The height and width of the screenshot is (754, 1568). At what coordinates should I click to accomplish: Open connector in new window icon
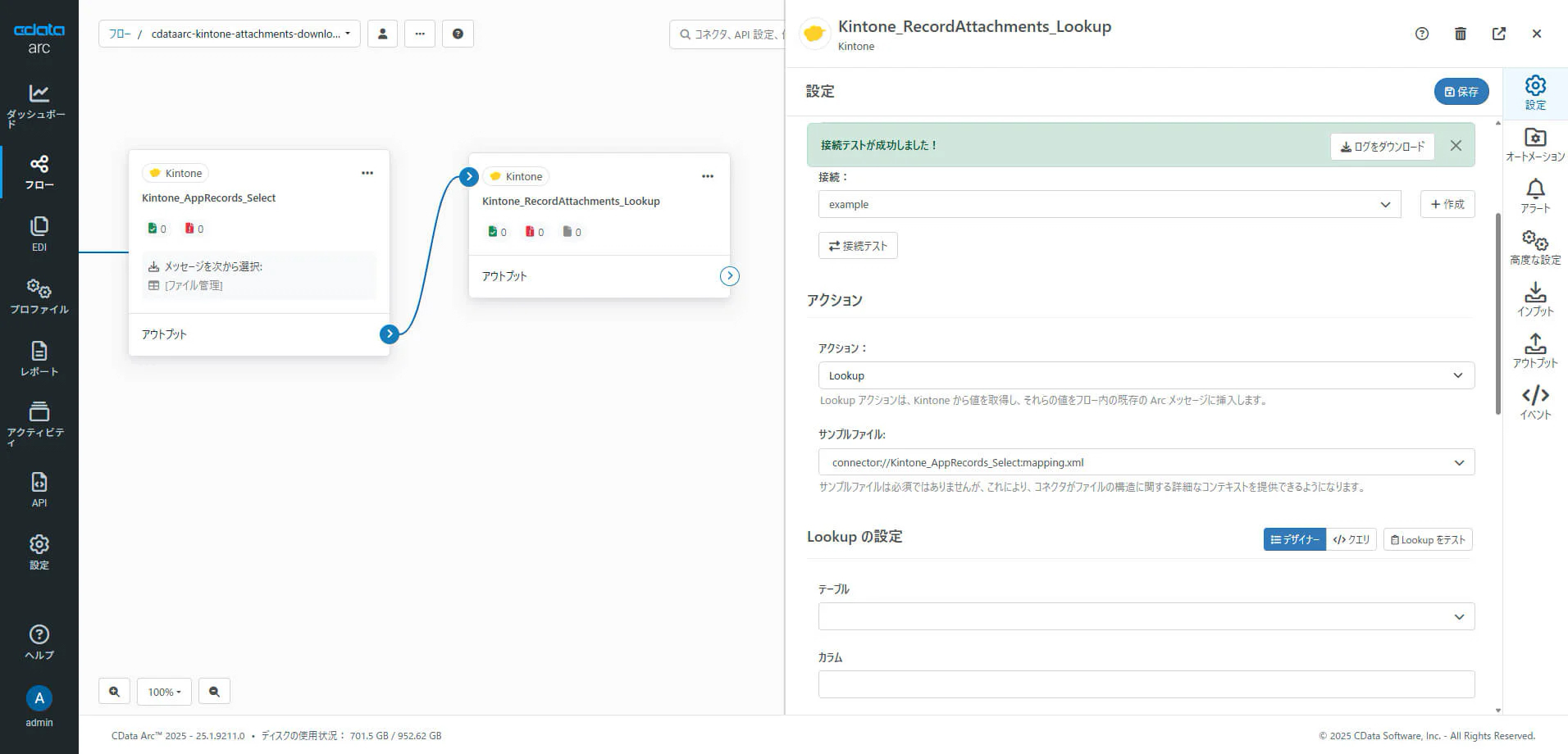[1498, 34]
